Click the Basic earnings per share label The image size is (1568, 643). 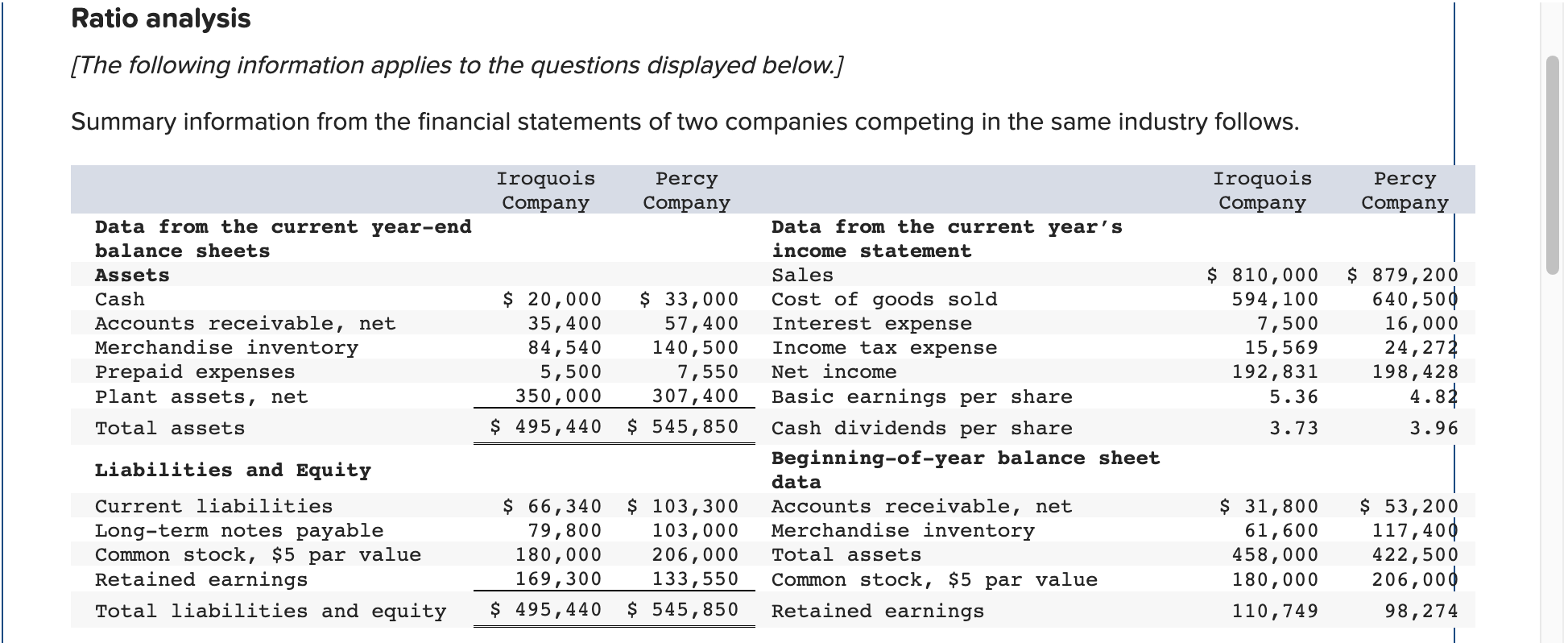pyautogui.click(x=922, y=397)
